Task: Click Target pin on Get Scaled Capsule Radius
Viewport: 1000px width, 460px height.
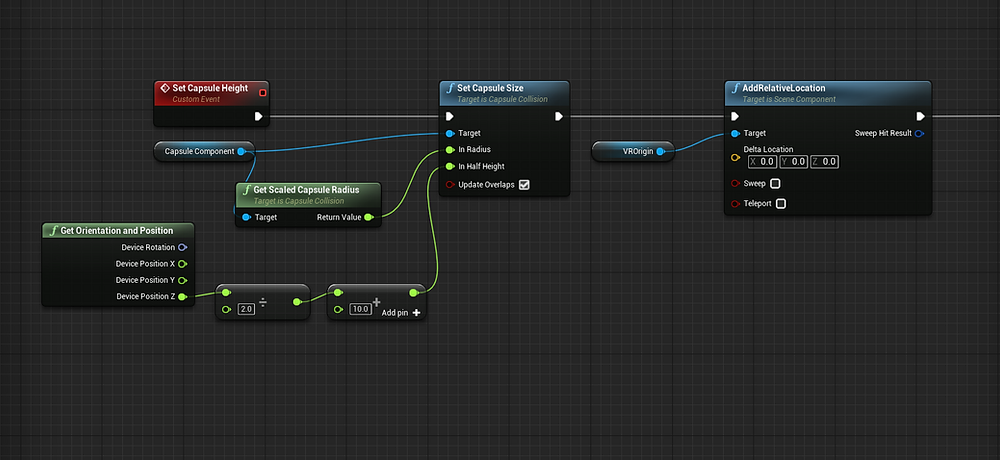Action: click(x=247, y=218)
